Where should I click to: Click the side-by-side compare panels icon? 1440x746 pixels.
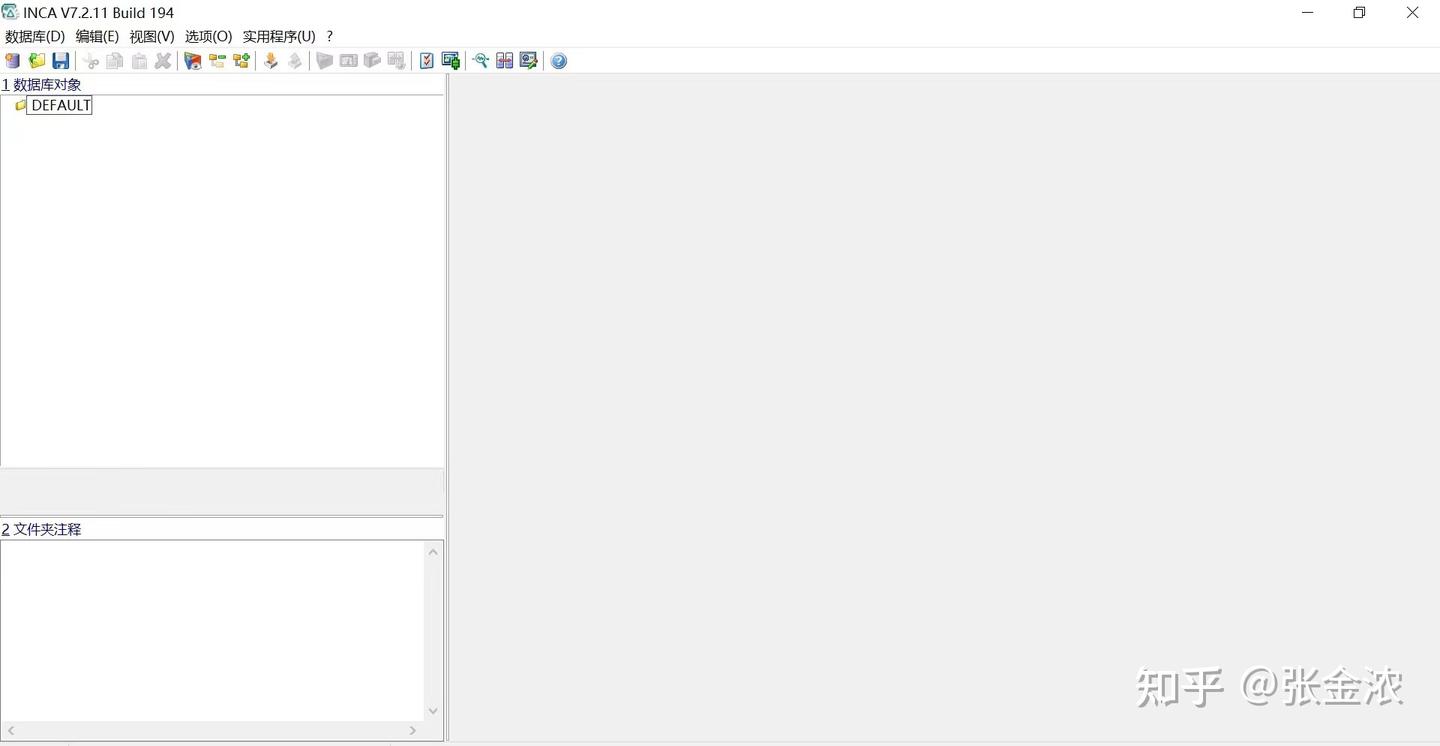(505, 61)
